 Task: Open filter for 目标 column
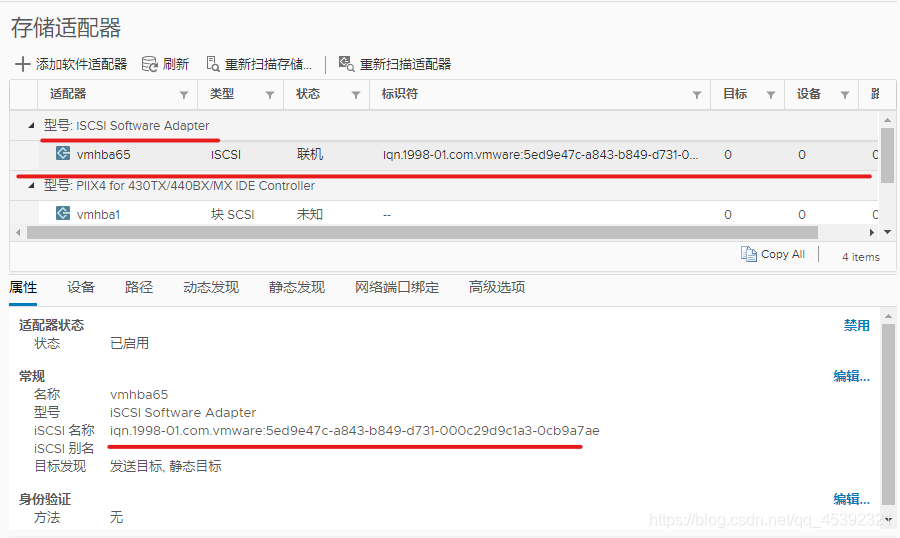(x=771, y=95)
